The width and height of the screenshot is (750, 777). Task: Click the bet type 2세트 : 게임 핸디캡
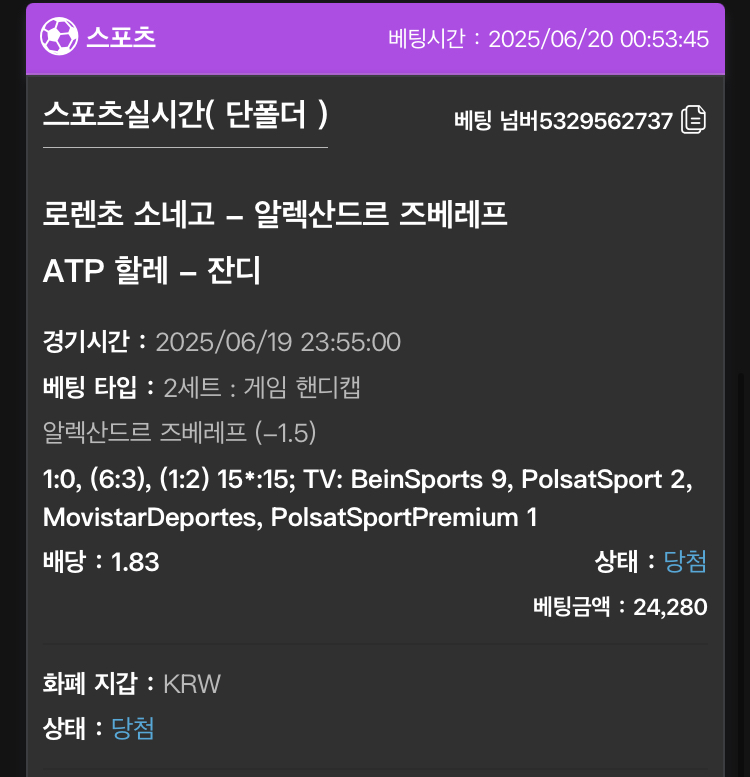[262, 387]
